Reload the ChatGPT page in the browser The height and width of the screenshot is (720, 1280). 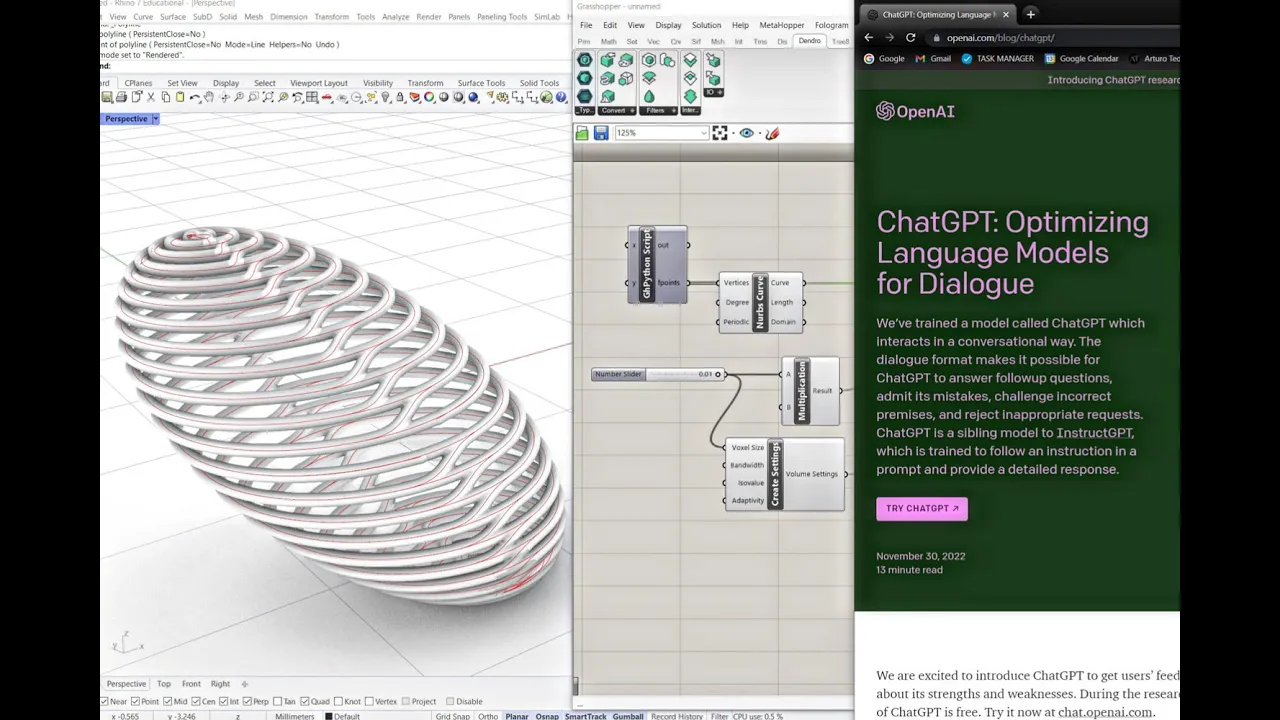click(910, 38)
